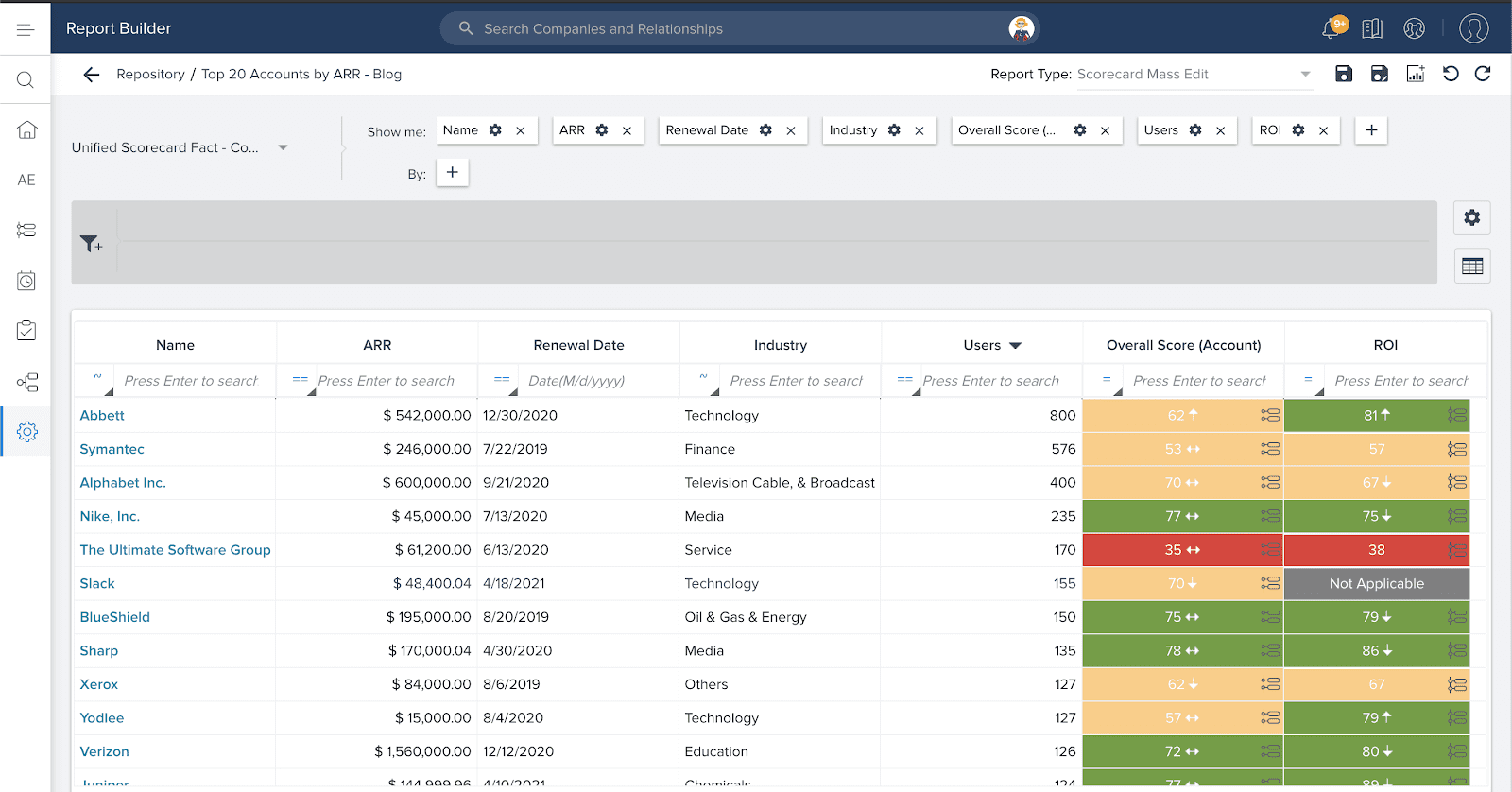This screenshot has height=792, width=1512.
Task: Expand the Unified Scorecard Fact source dropdown
Action: [x=283, y=147]
